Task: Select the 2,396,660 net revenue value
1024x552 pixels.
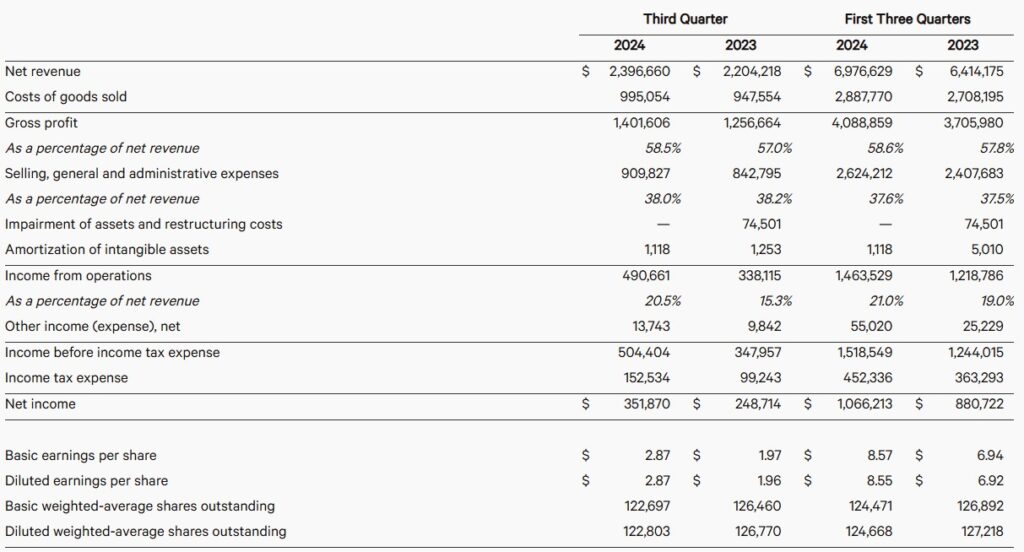Action: (639, 72)
